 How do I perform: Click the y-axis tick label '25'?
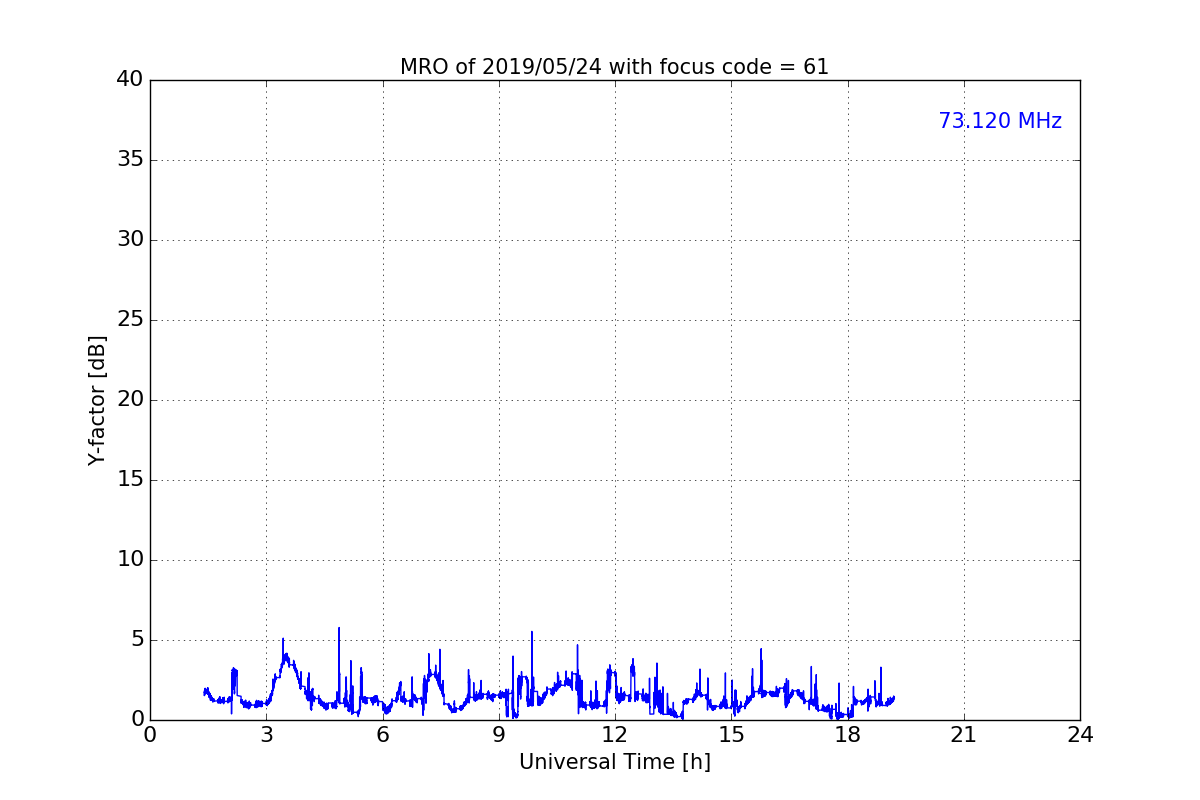click(130, 320)
